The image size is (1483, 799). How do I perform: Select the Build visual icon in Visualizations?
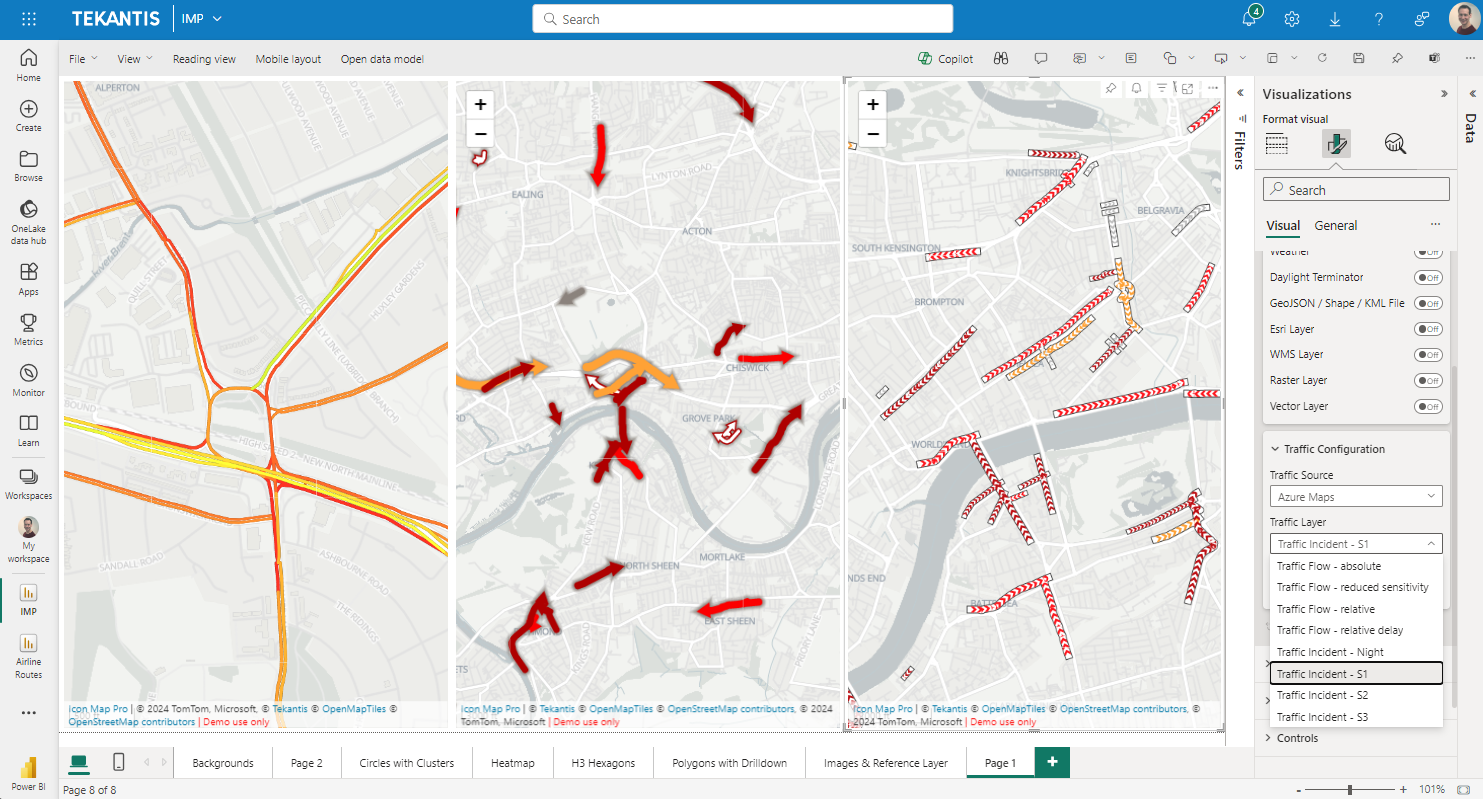click(x=1277, y=144)
